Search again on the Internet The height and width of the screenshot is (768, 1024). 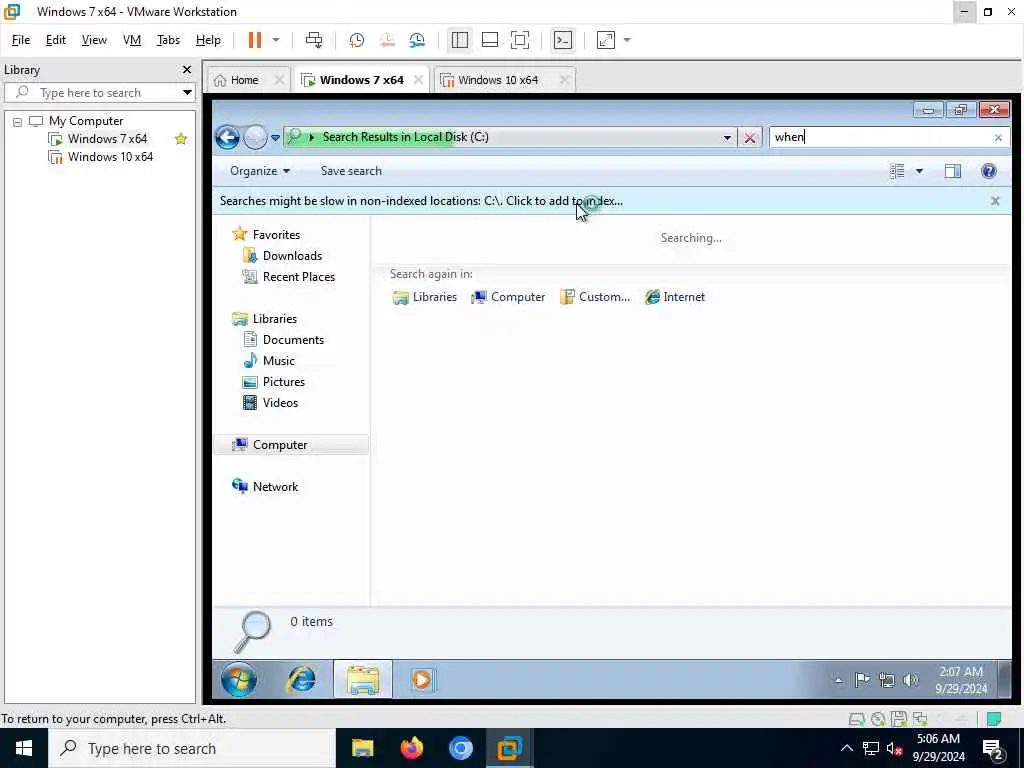[x=675, y=297]
